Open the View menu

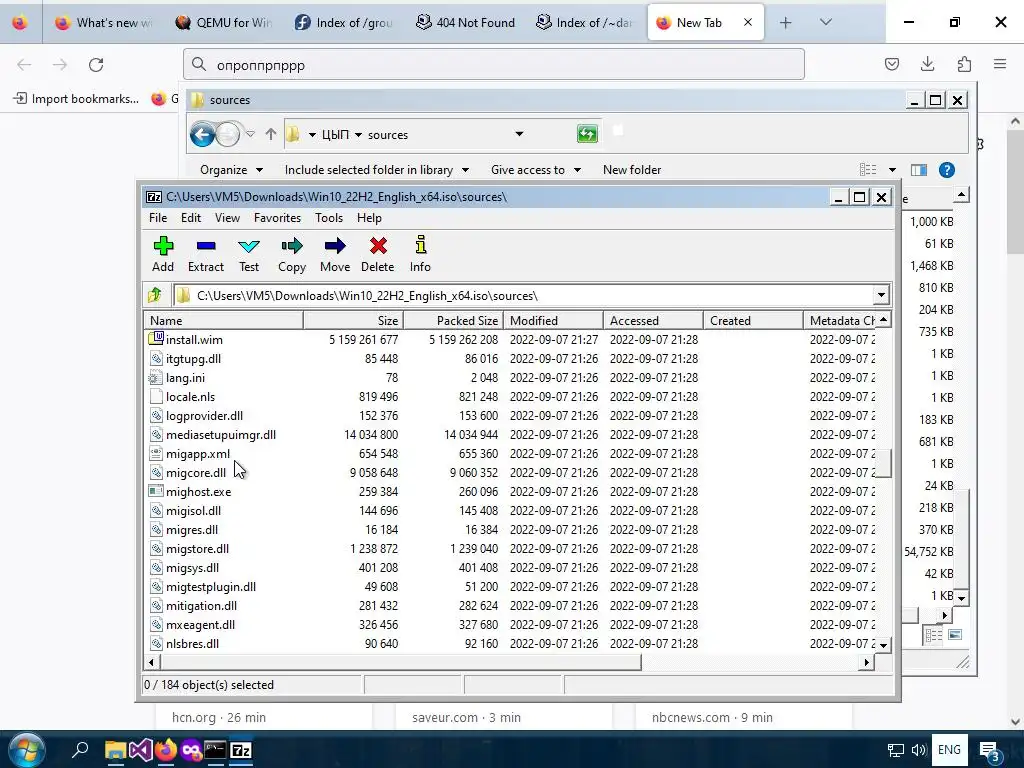[x=227, y=217]
